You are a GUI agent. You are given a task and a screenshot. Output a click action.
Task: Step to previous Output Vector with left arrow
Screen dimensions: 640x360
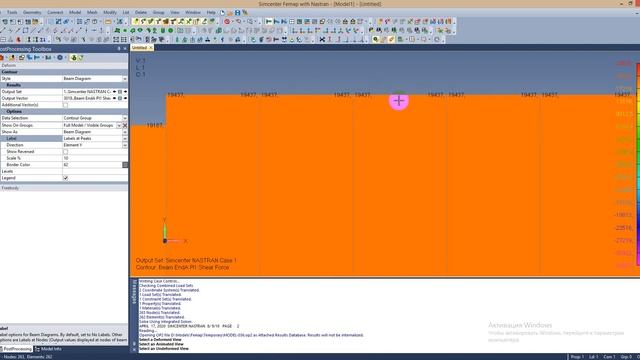pyautogui.click(x=115, y=98)
